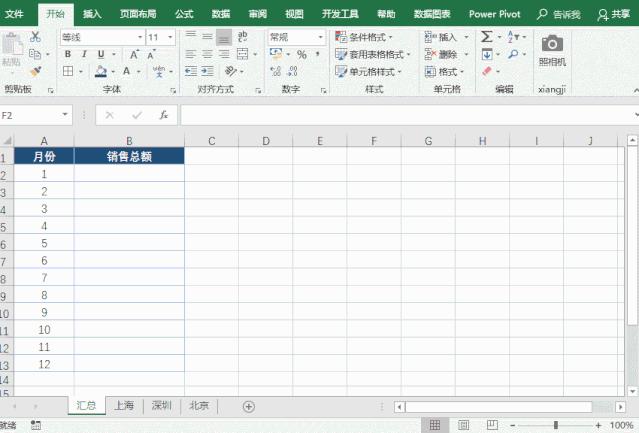Image resolution: width=639 pixels, height=433 pixels.
Task: Open the 文件 tab
Action: 14,14
